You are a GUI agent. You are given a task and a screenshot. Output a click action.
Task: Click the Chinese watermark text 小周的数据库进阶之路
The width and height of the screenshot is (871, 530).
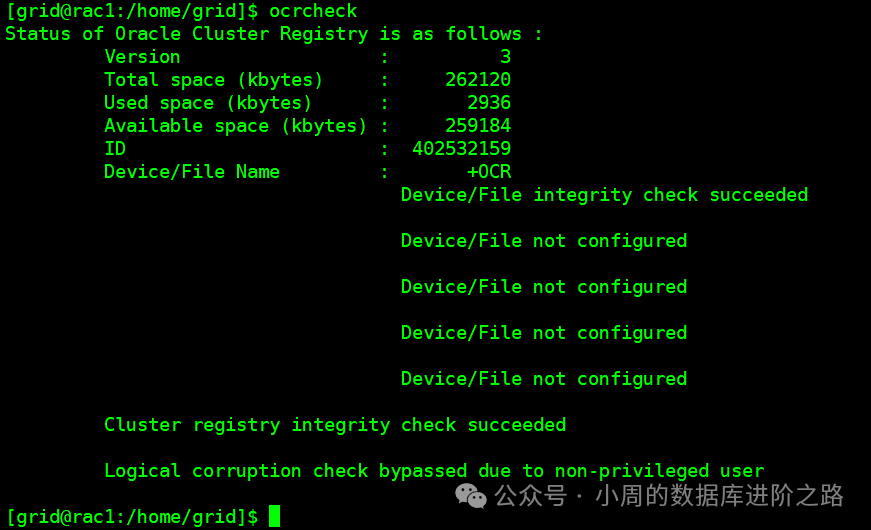pos(720,495)
